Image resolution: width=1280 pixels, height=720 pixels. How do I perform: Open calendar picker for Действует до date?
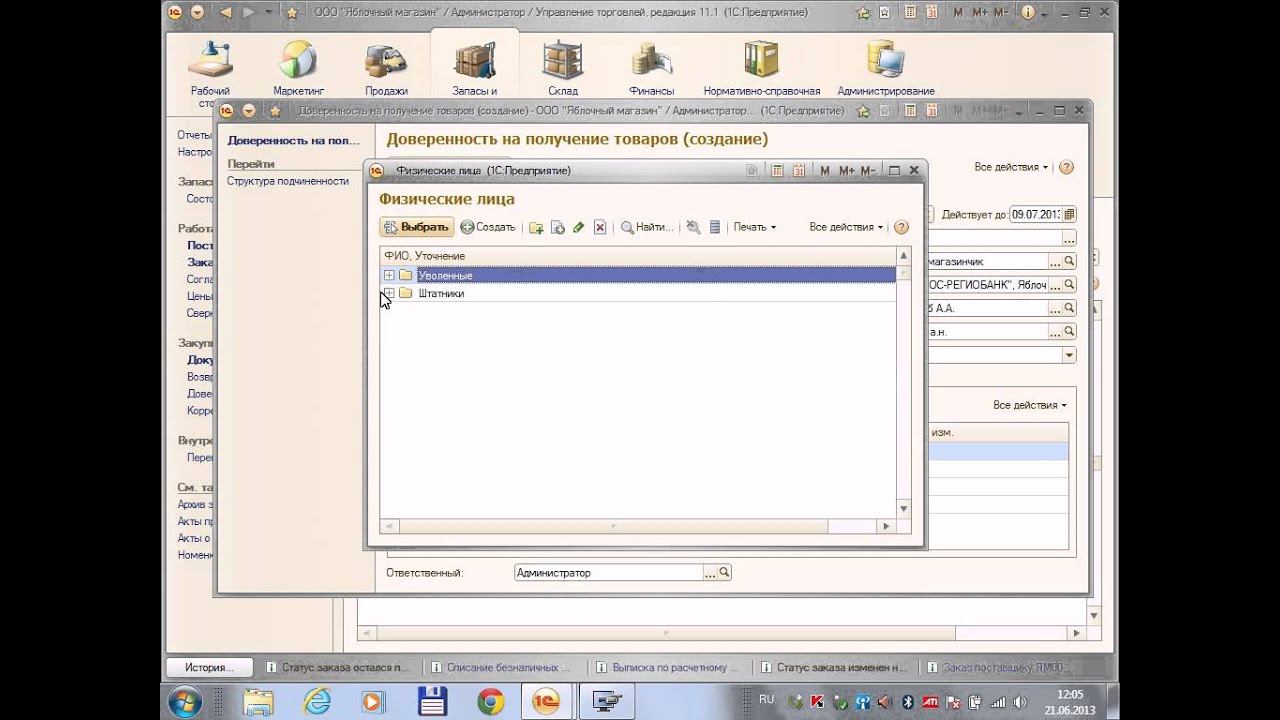(x=1070, y=214)
